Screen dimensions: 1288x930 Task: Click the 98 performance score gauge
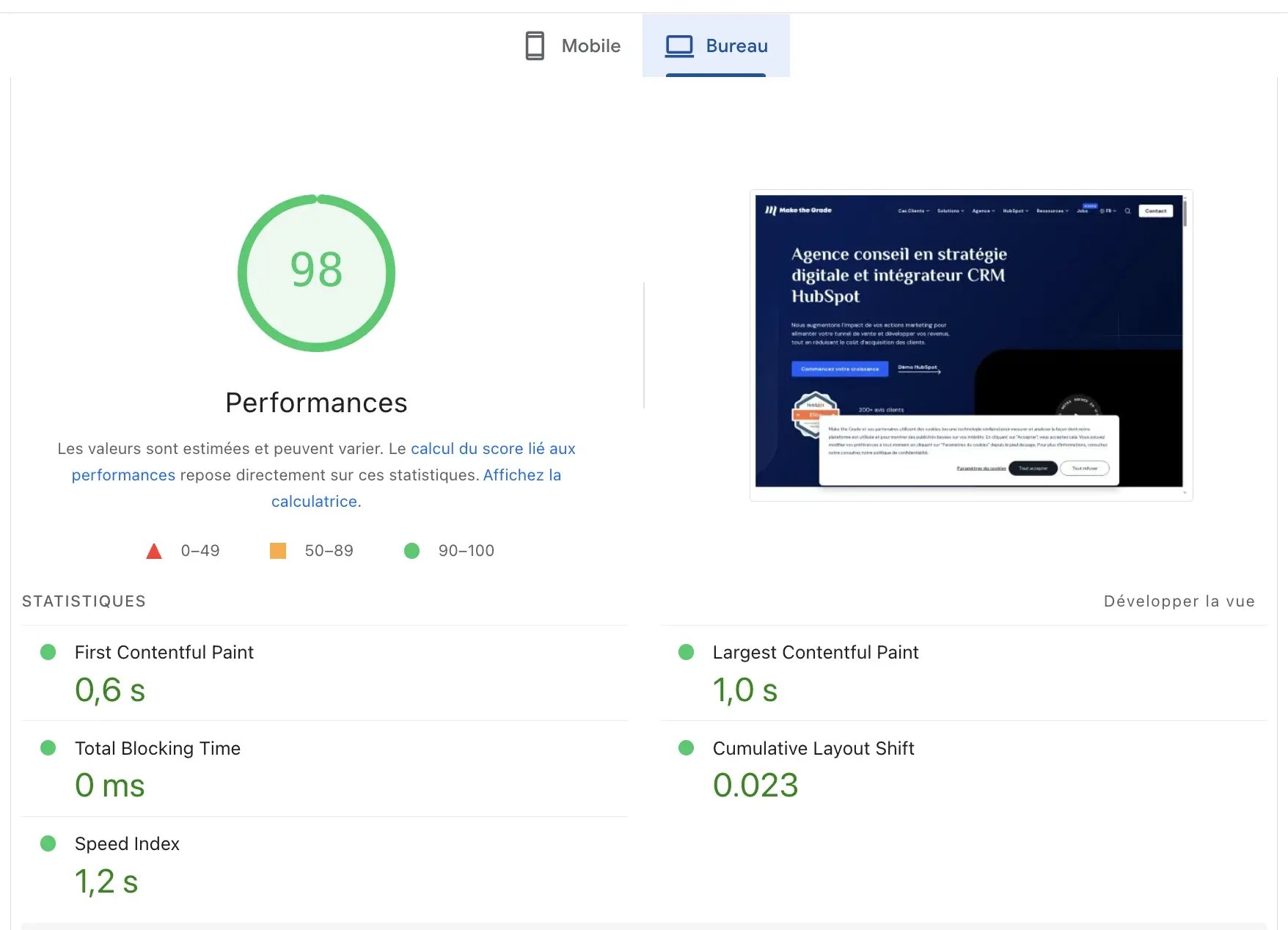(316, 273)
